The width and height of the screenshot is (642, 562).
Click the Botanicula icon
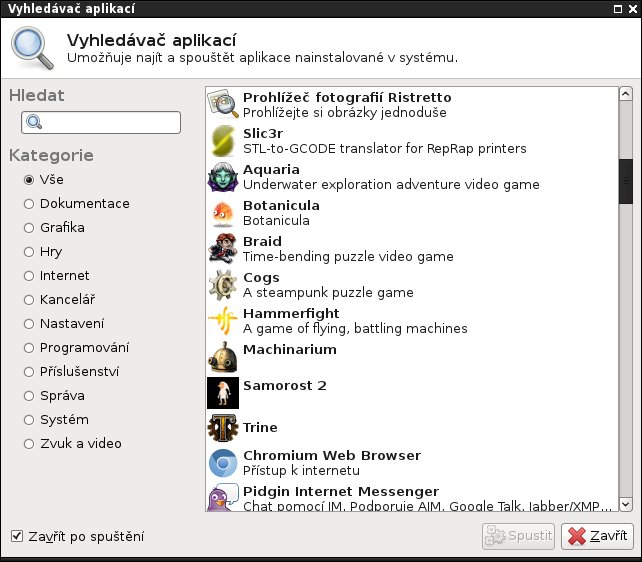click(223, 213)
